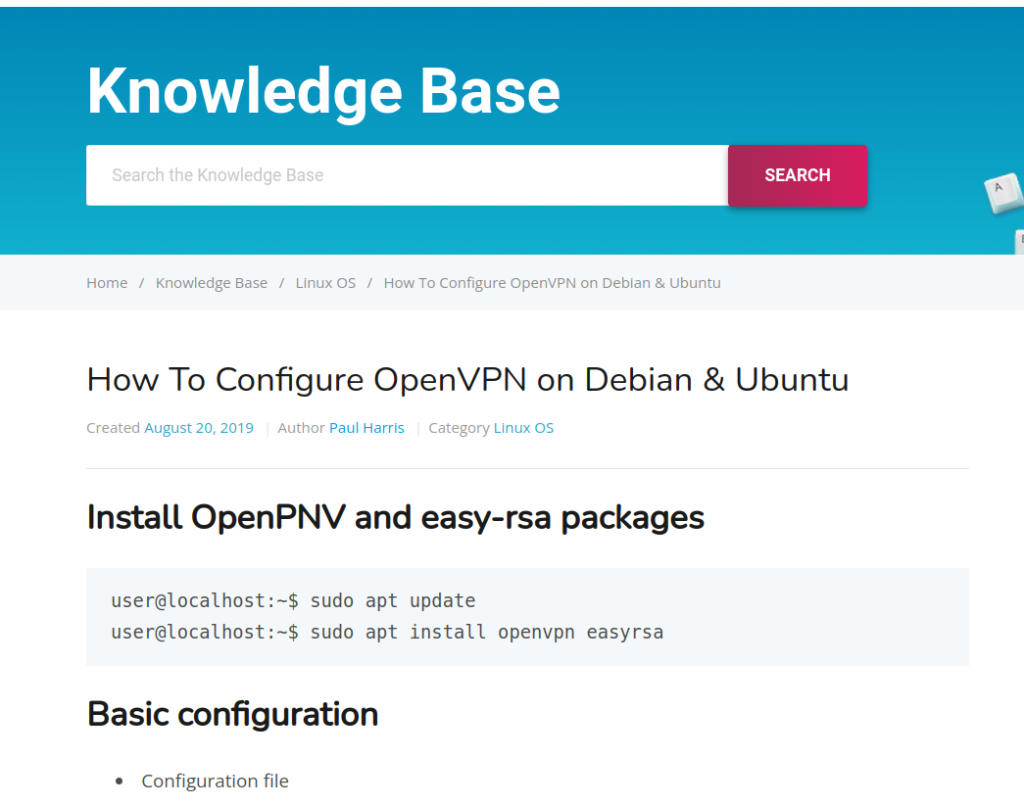This screenshot has width=1024, height=806.
Task: Click the floating keyboard key 'A' graphic
Action: tap(1002, 192)
